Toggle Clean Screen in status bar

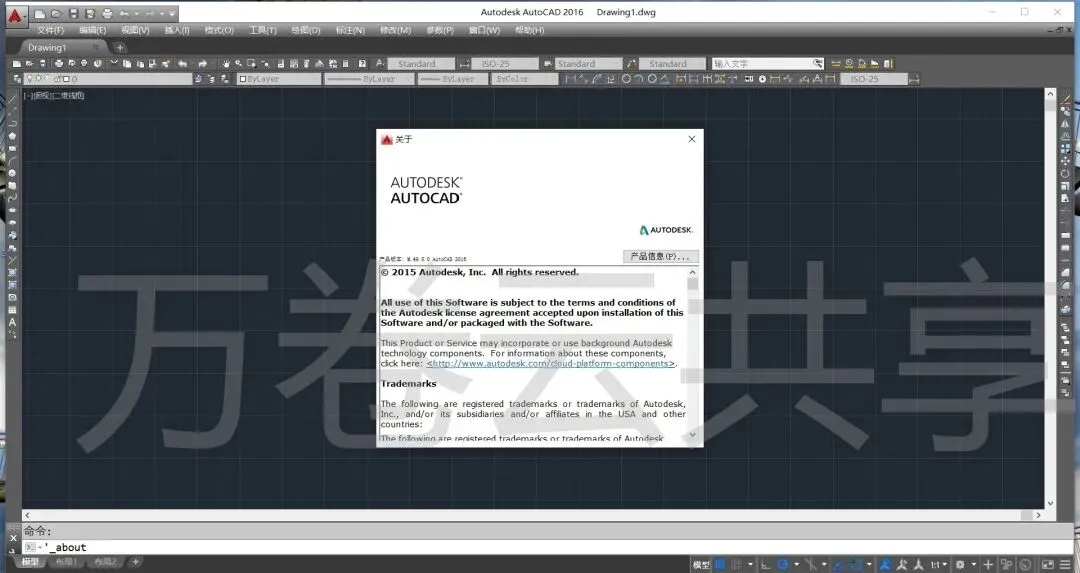tap(1047, 565)
